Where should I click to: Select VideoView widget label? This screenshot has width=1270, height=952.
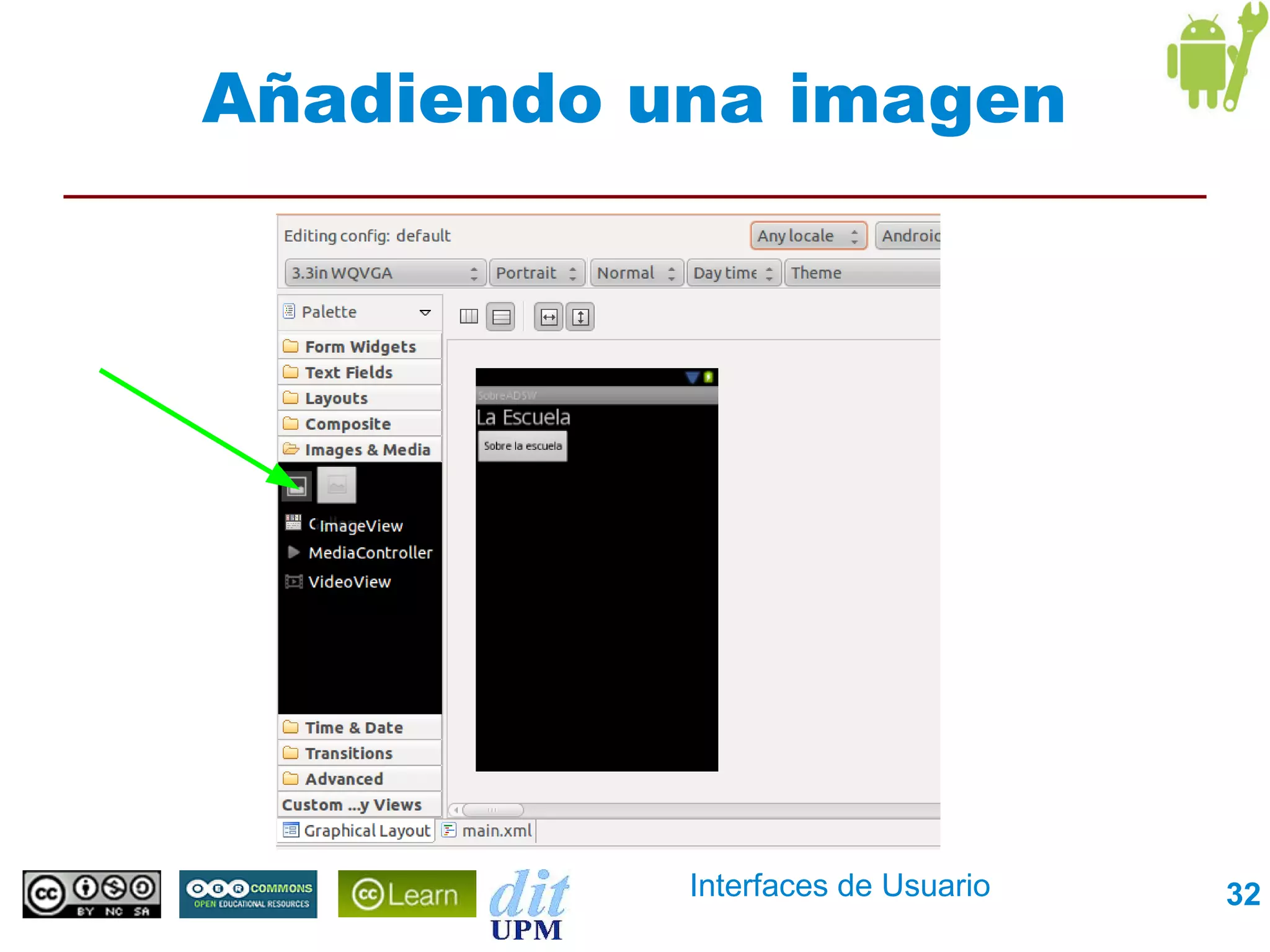[350, 582]
